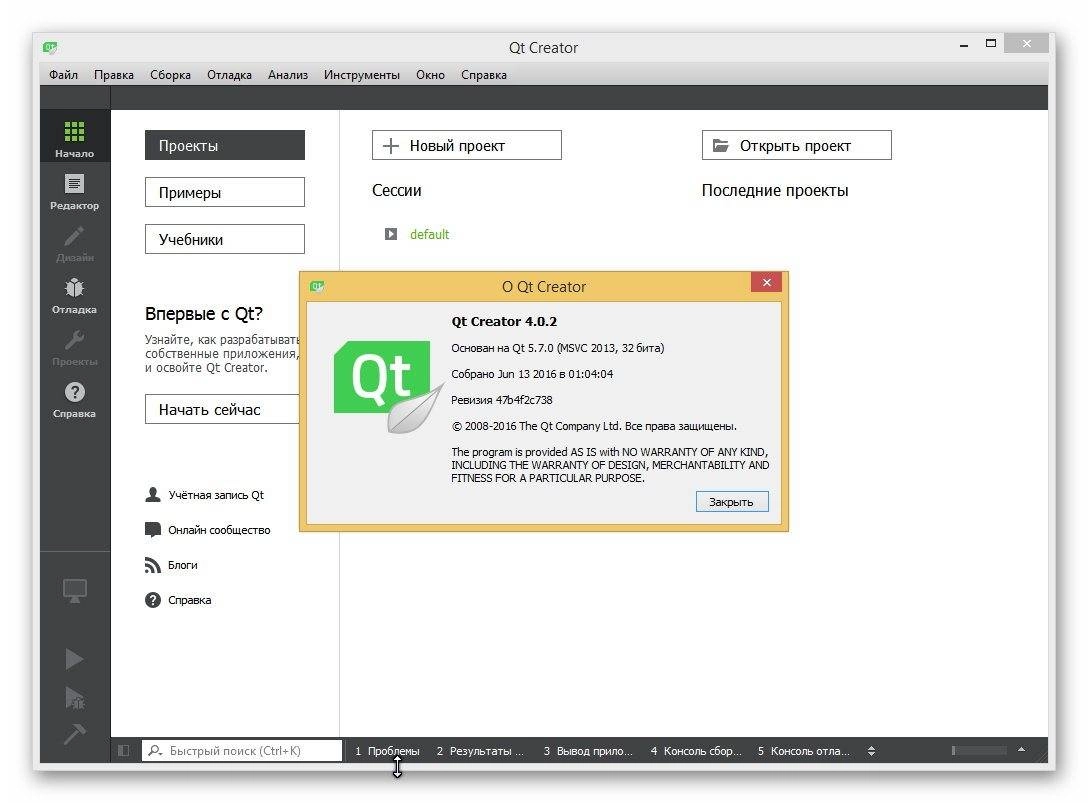
Task: Open Справка mode in left sidebar
Action: [74, 399]
